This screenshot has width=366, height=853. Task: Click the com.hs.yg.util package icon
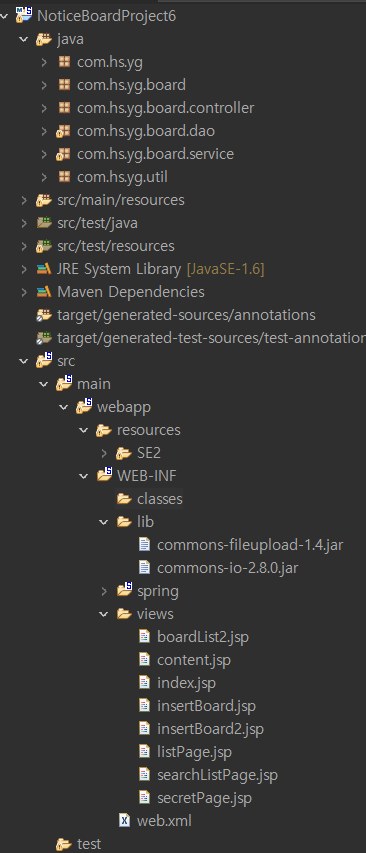click(x=64, y=177)
